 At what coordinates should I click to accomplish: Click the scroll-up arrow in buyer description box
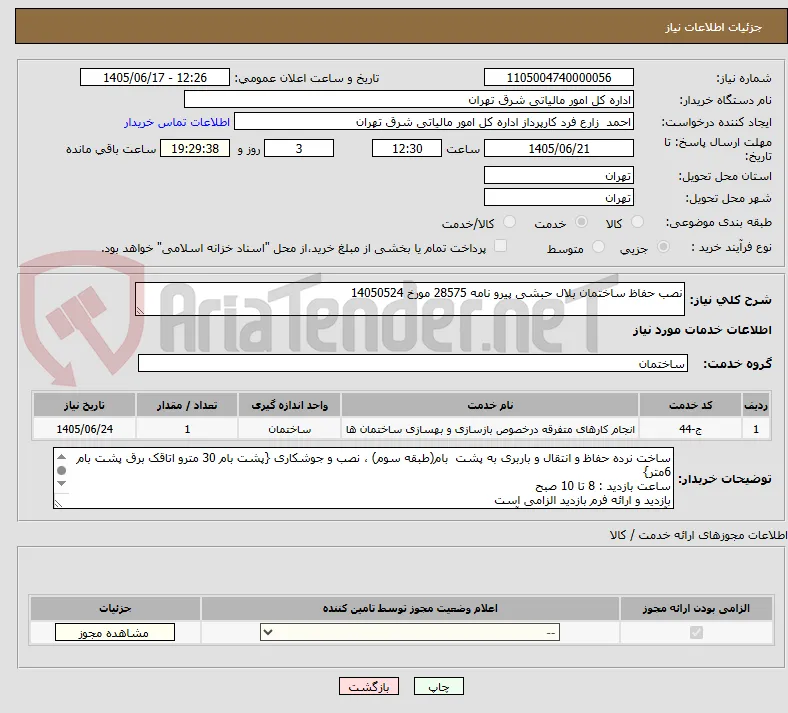coord(61,457)
